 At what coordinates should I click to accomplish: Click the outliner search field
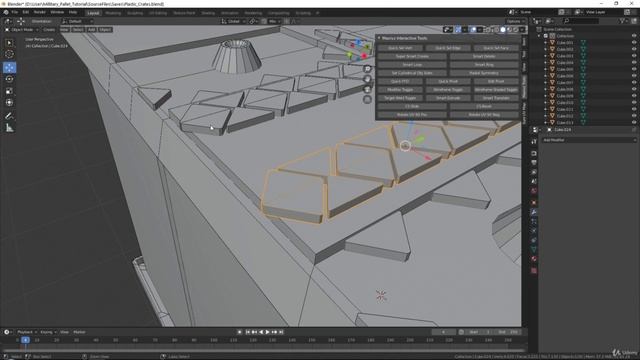coord(581,21)
